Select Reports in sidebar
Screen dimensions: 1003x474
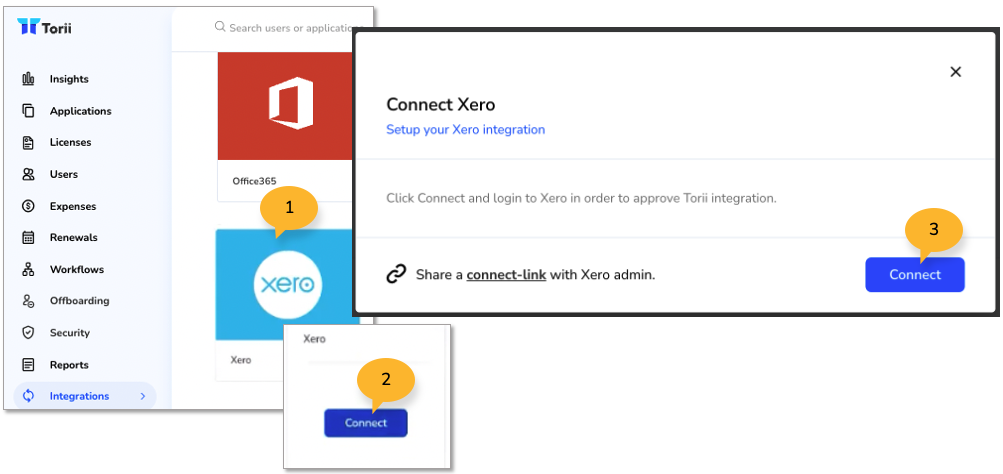click(x=69, y=365)
